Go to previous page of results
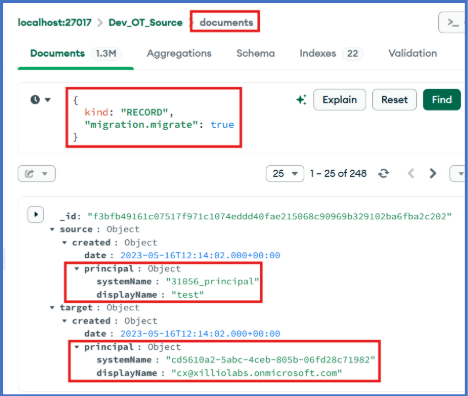 pos(411,174)
